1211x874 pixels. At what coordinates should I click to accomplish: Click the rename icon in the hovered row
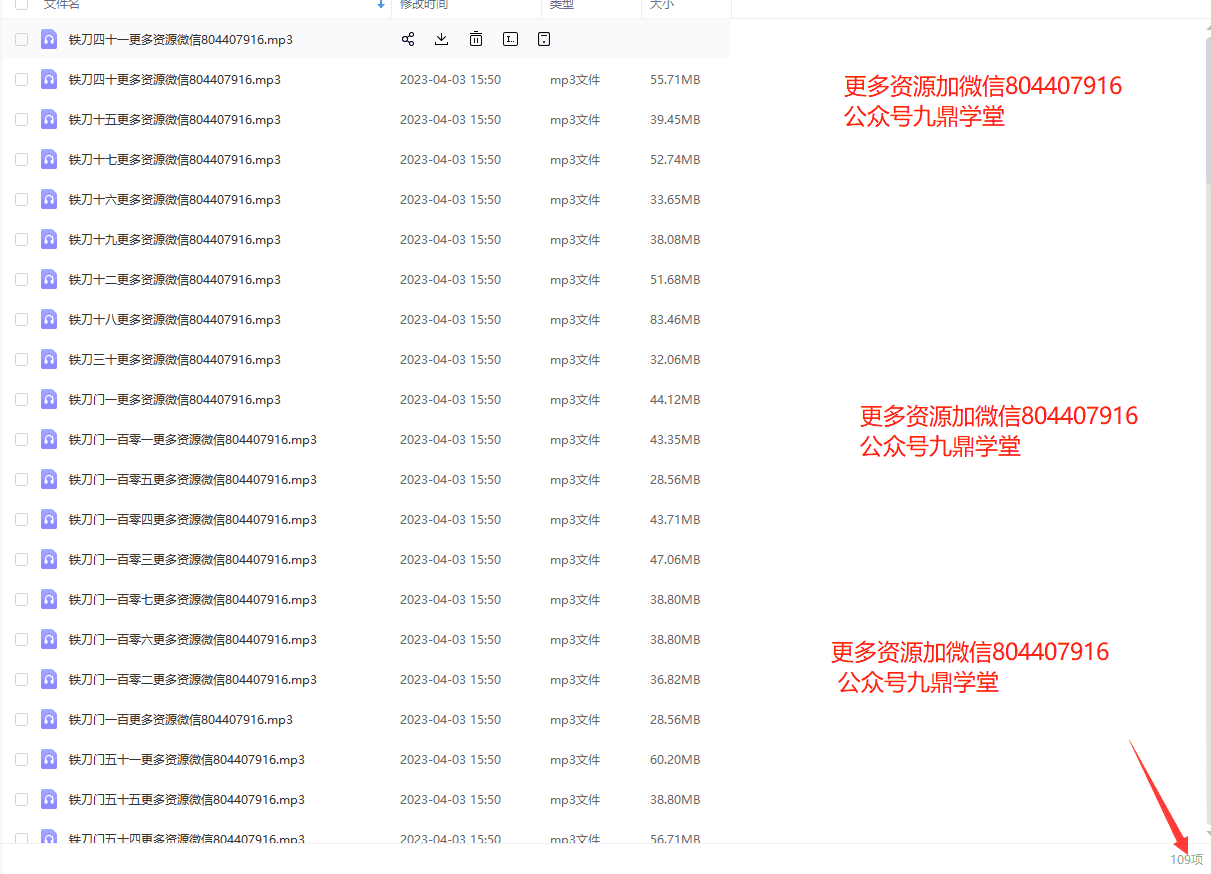point(510,39)
